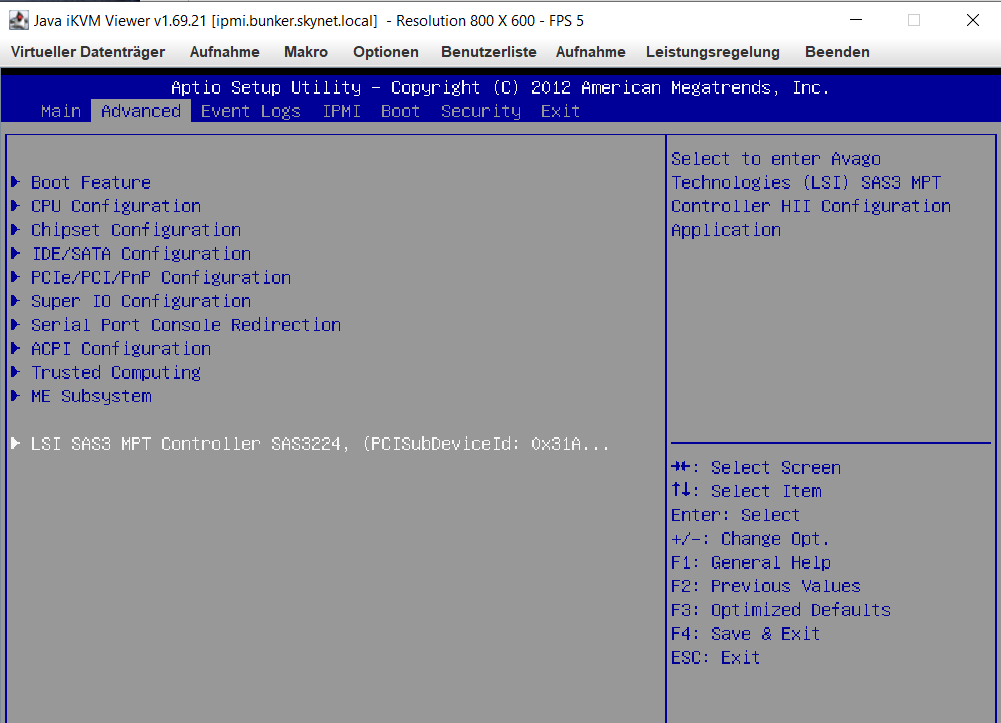Click the 'F3: Optimized Defaults' hint
The image size is (1001, 723).
[781, 610]
